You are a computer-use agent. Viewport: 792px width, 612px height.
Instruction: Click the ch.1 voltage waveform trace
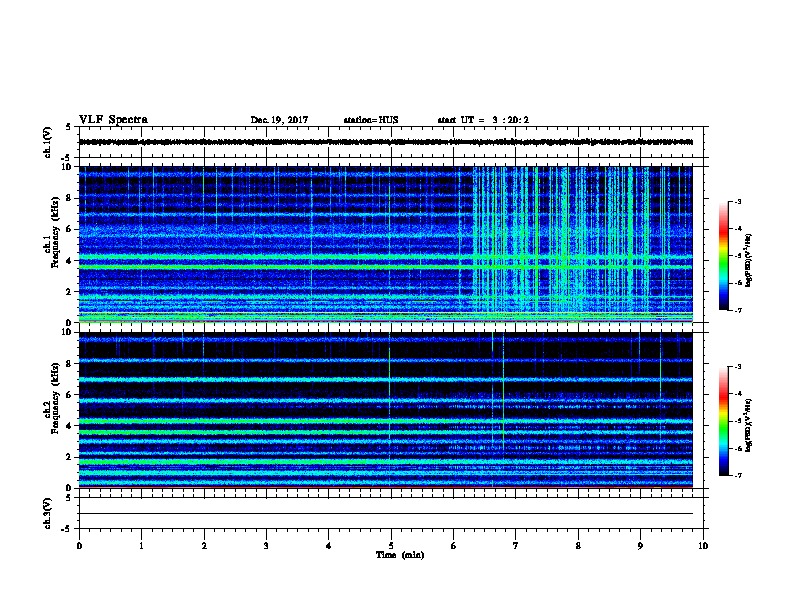click(386, 142)
